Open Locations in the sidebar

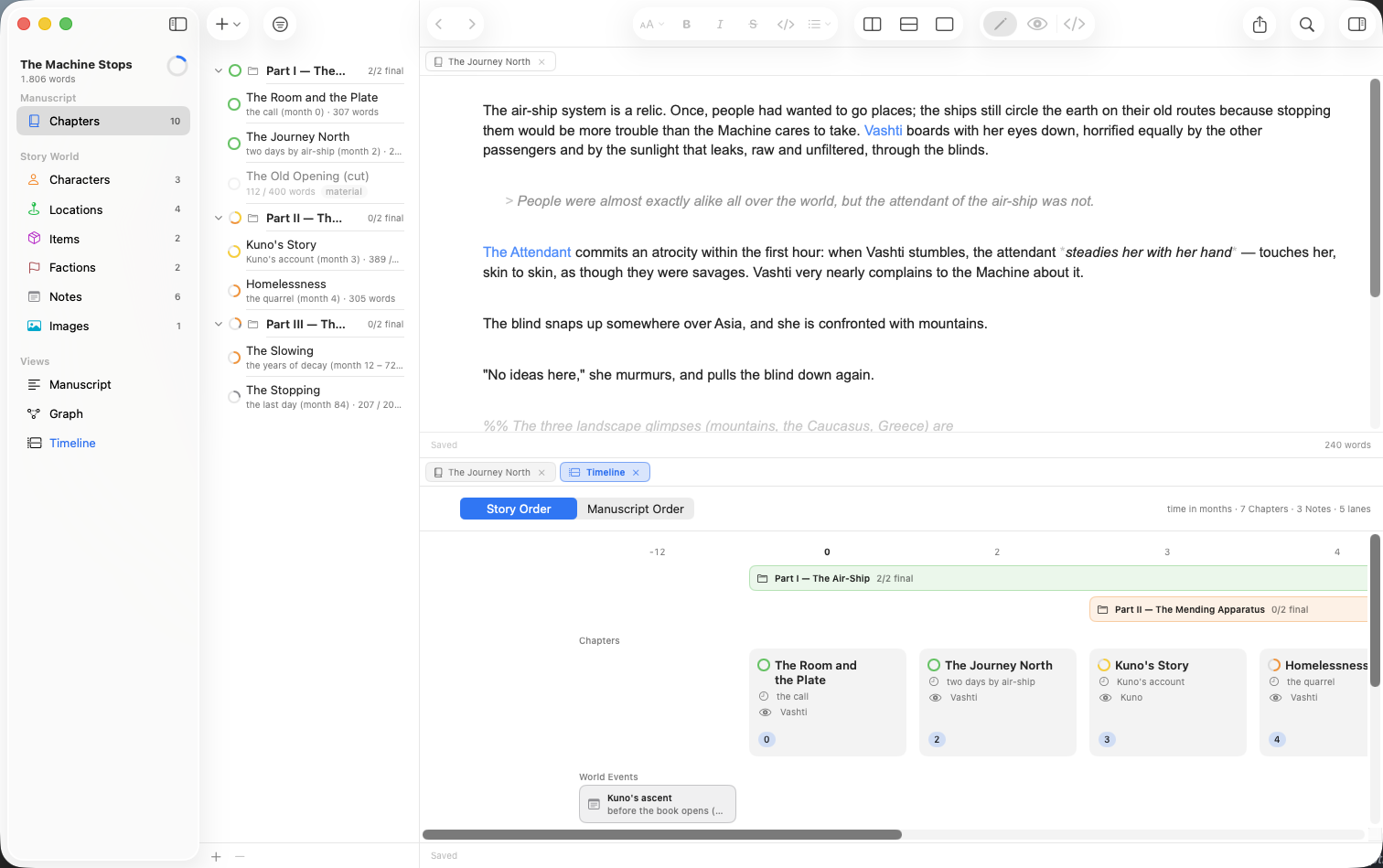[103, 209]
